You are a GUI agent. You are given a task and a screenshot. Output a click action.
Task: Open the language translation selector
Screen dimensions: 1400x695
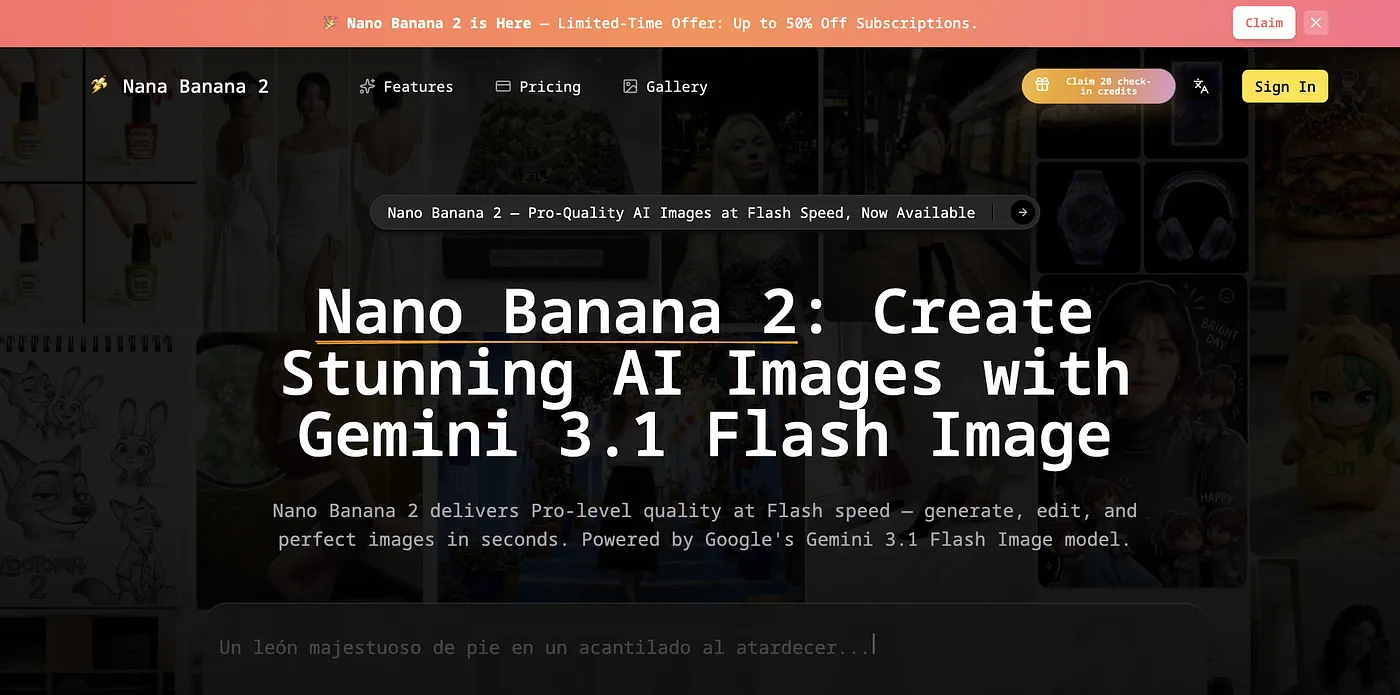1201,86
